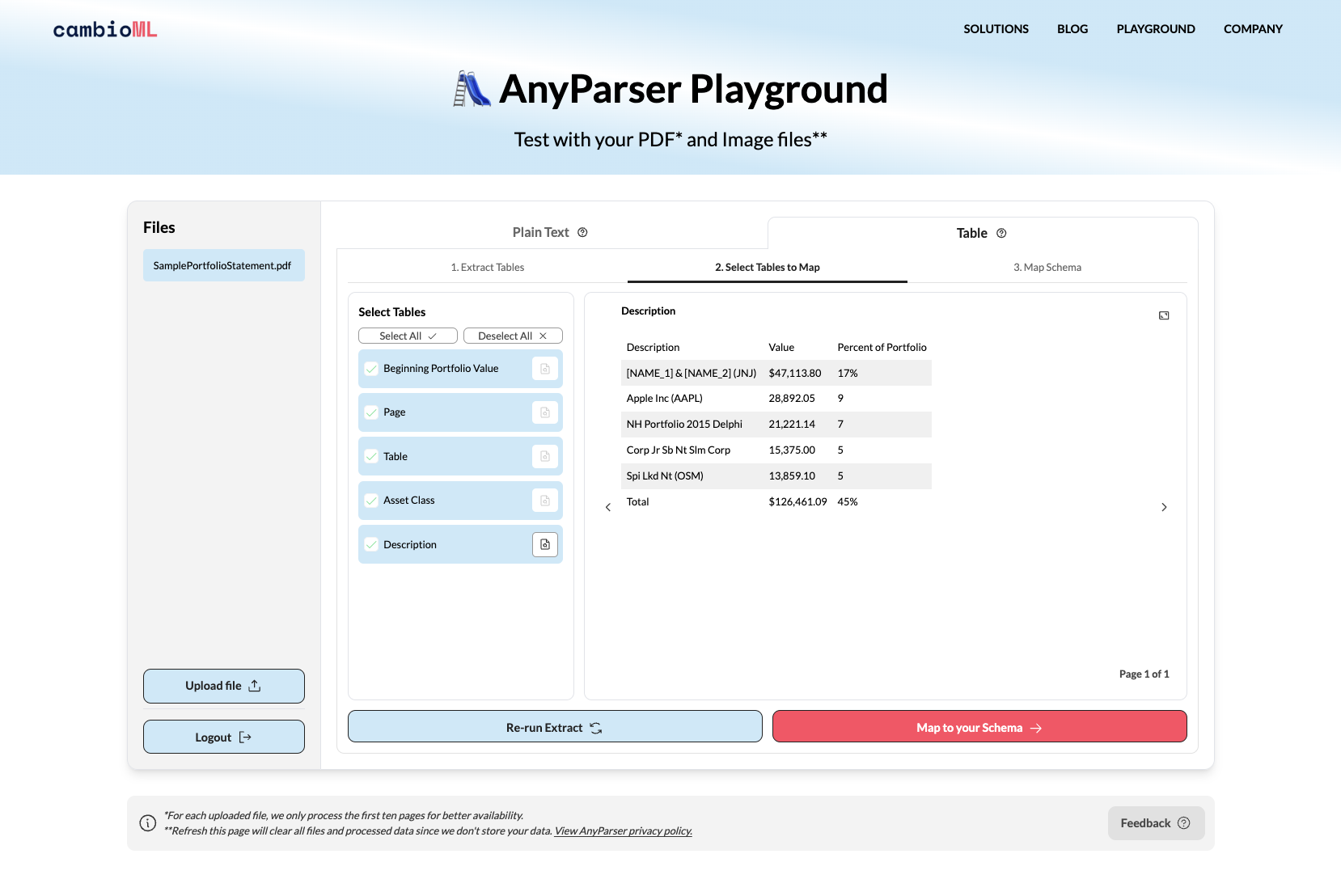Click Deselect All tables button
The height and width of the screenshot is (896, 1341).
point(513,336)
